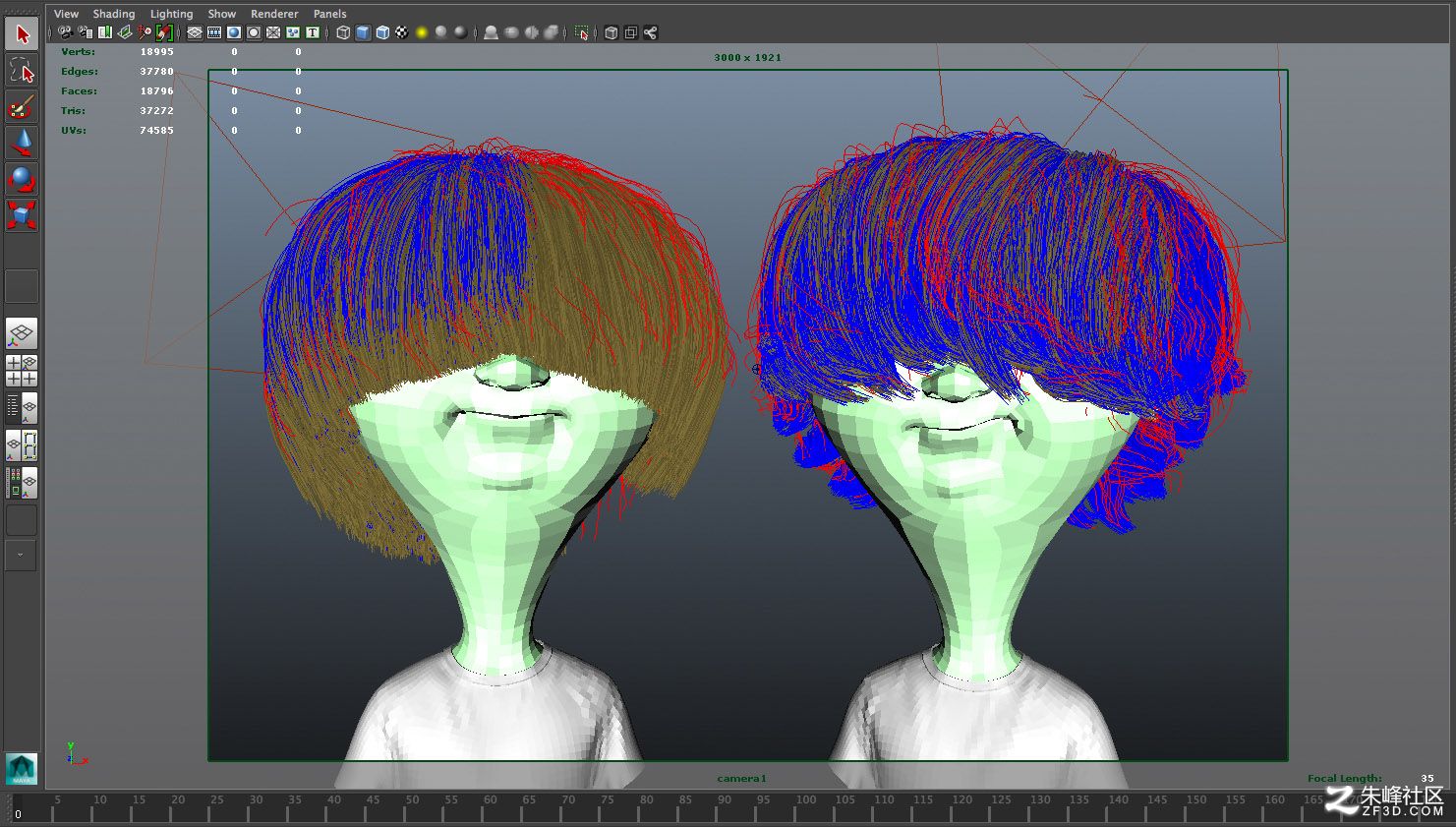Activate the Rotate tool
Screen dimensions: 1456x827
22,180
